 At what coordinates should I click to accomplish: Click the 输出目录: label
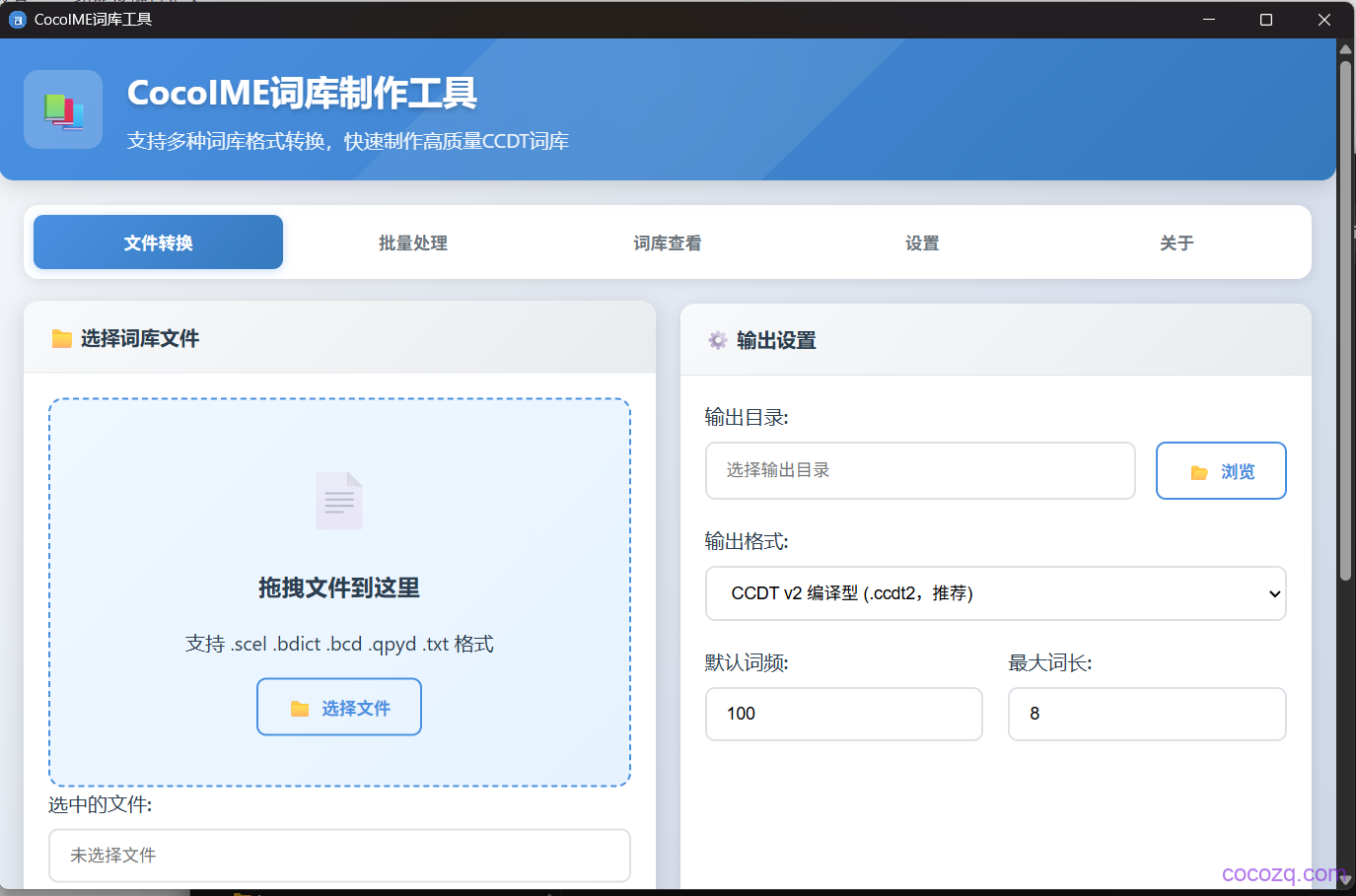[x=747, y=417]
